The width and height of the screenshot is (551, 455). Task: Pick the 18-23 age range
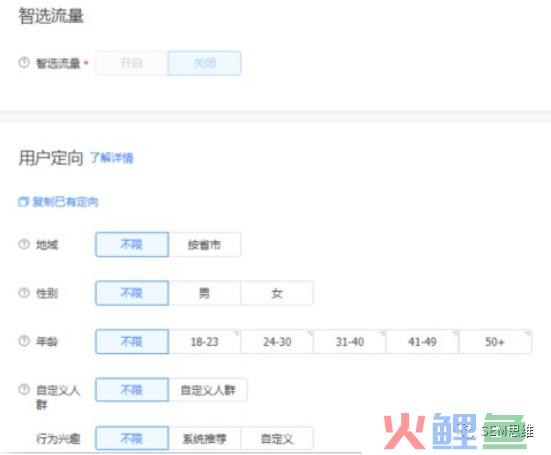tap(205, 342)
